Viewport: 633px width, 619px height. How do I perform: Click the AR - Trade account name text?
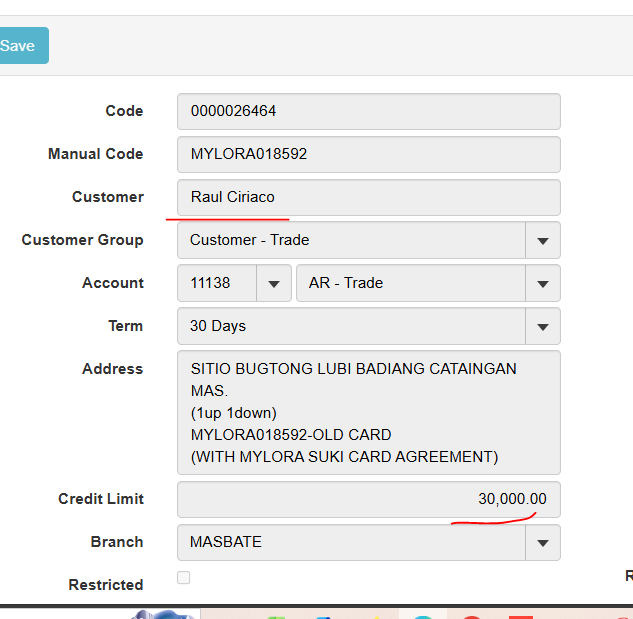tap(346, 283)
